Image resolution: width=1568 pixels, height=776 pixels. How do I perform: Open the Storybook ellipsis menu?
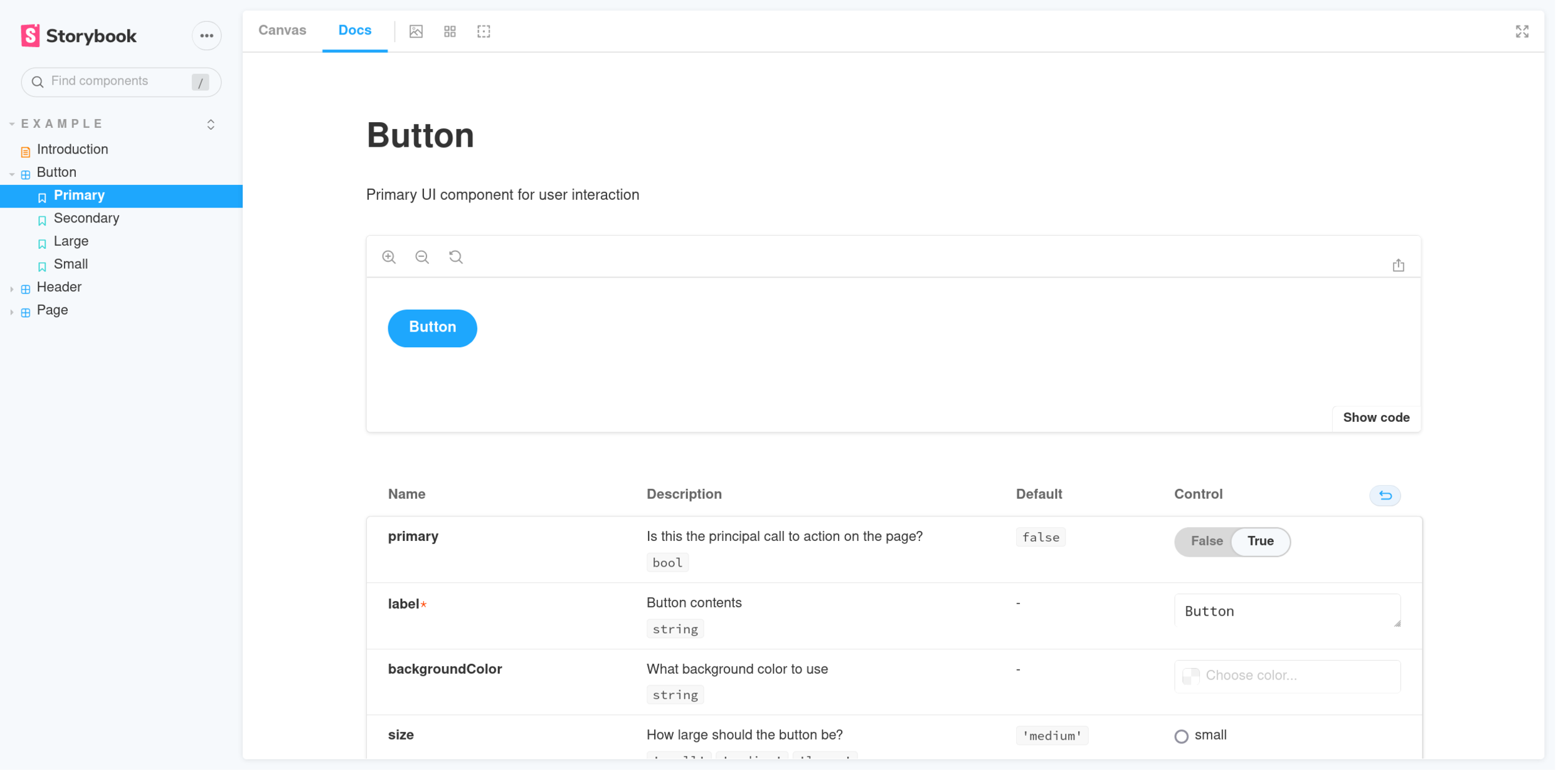tap(206, 36)
